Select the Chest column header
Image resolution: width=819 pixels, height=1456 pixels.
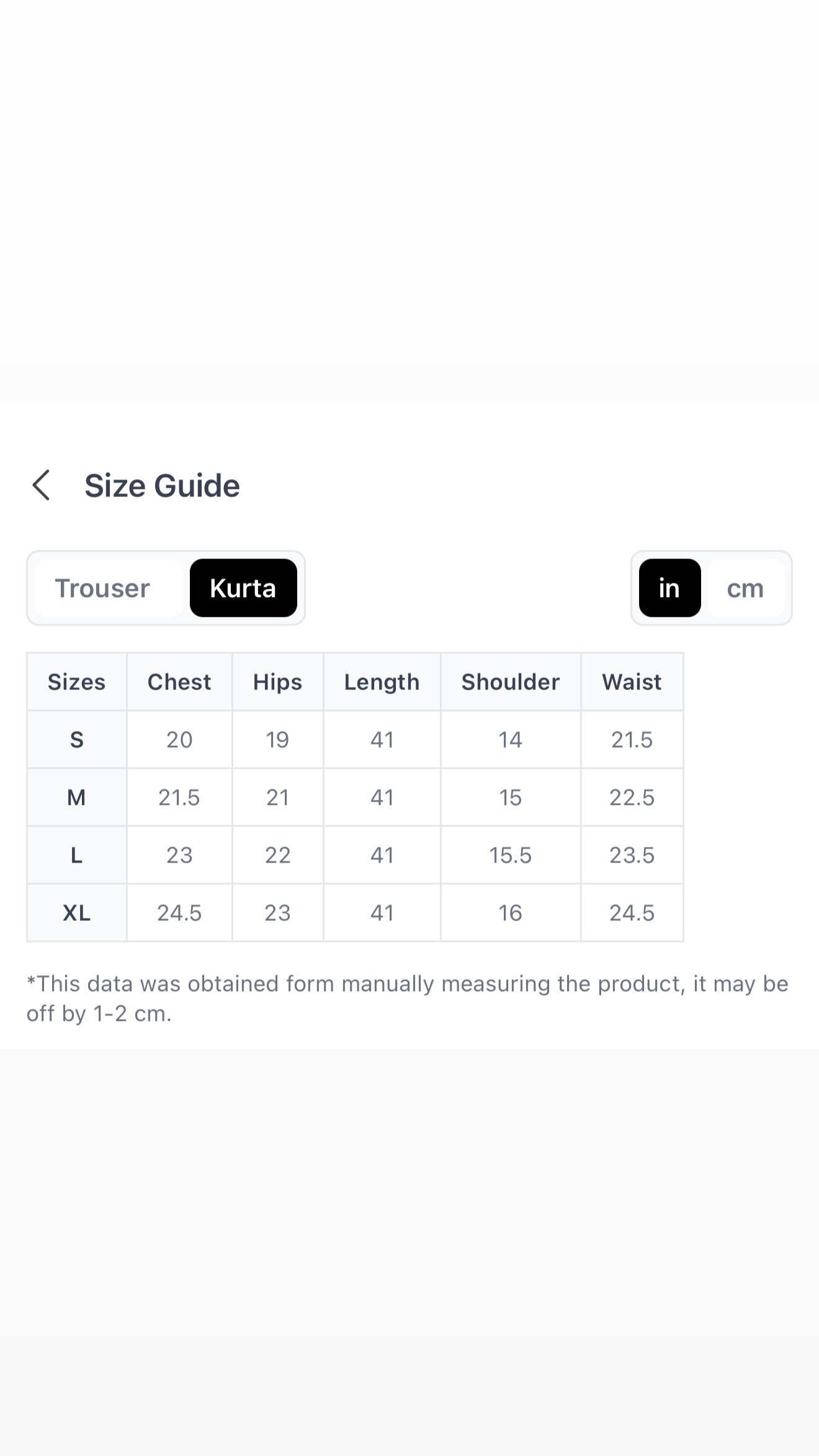[179, 681]
